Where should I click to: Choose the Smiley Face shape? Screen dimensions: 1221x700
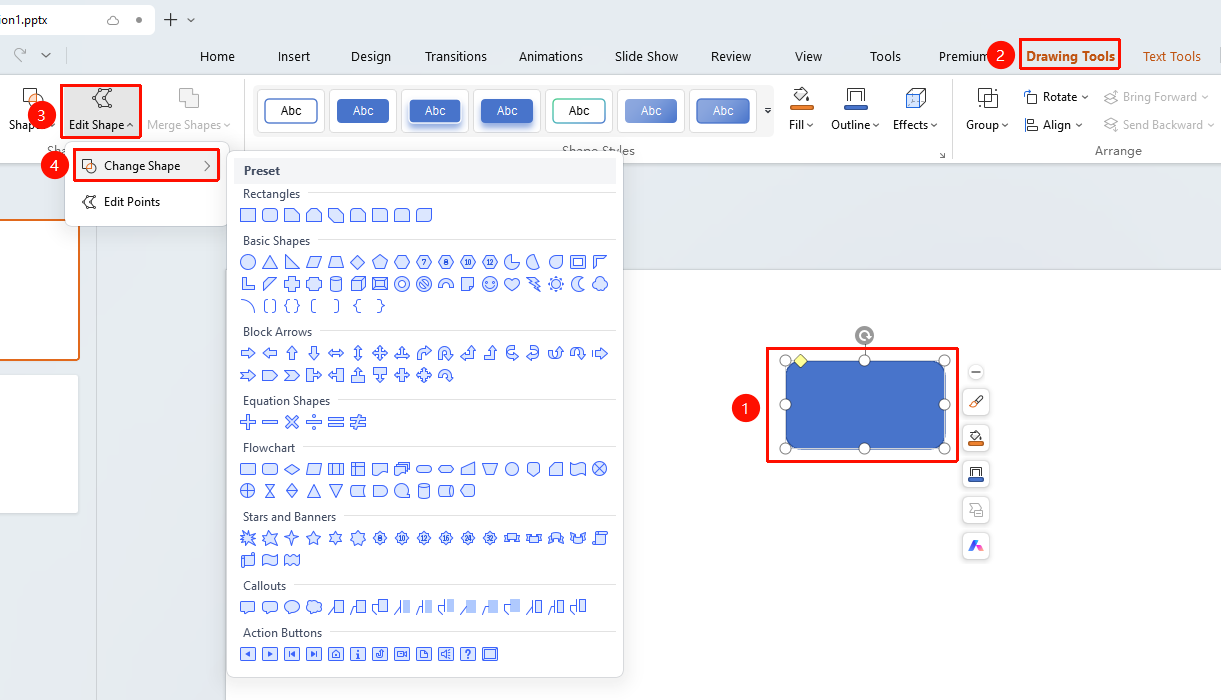[x=490, y=284]
